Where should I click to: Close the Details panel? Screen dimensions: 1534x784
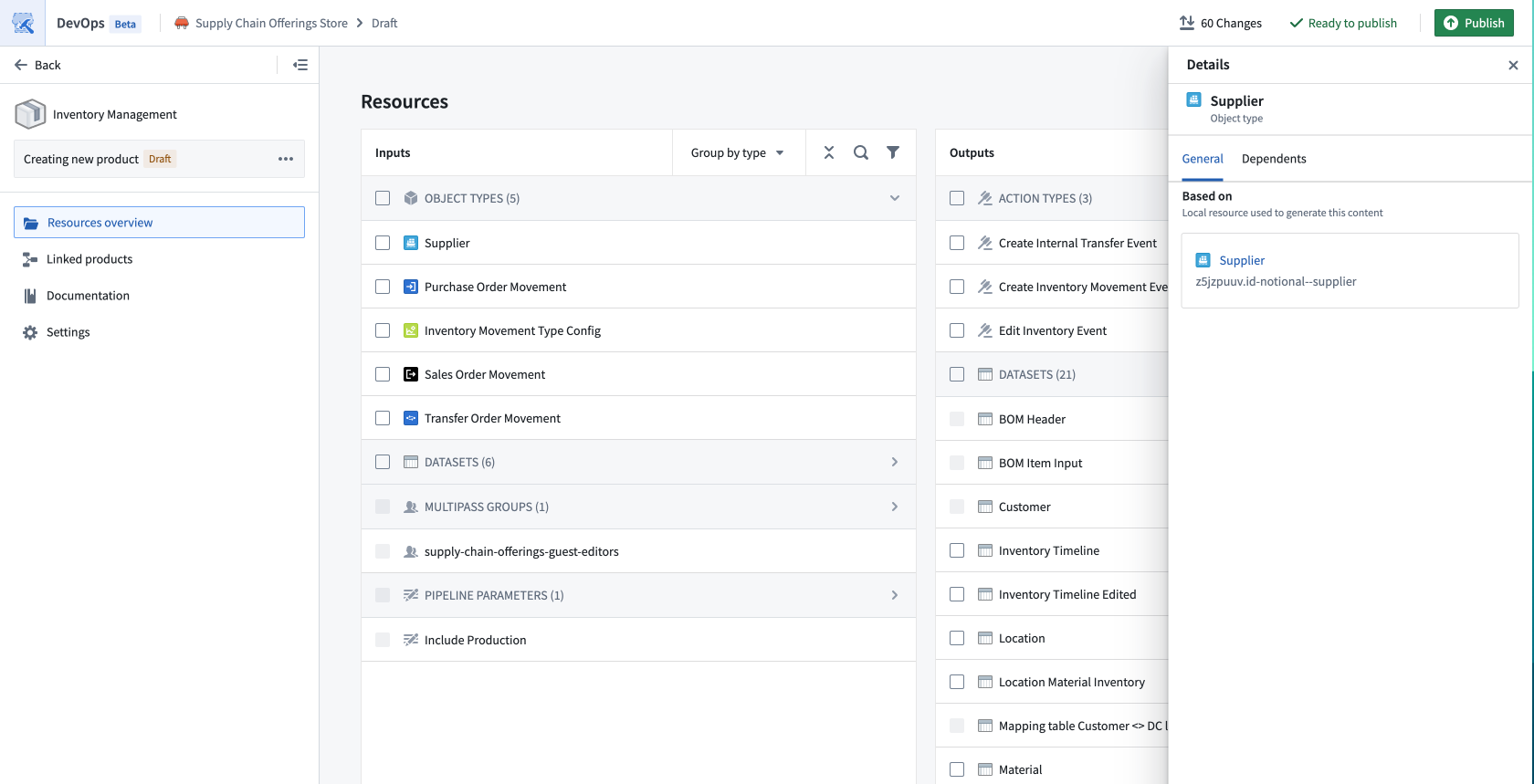click(x=1513, y=65)
